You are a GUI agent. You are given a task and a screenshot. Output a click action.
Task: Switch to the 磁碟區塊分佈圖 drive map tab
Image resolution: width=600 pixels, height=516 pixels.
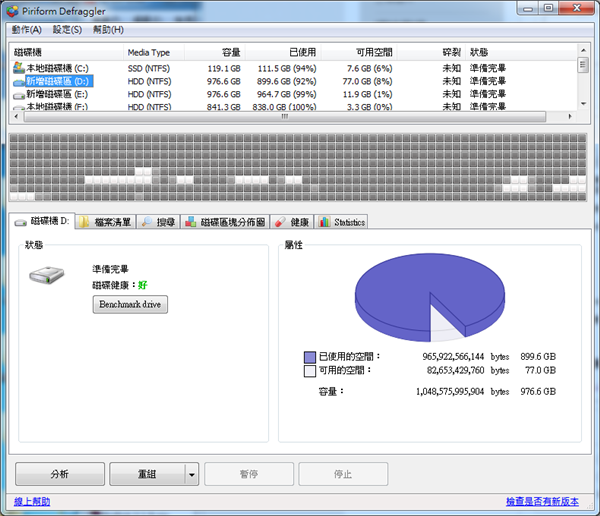[x=225, y=222]
